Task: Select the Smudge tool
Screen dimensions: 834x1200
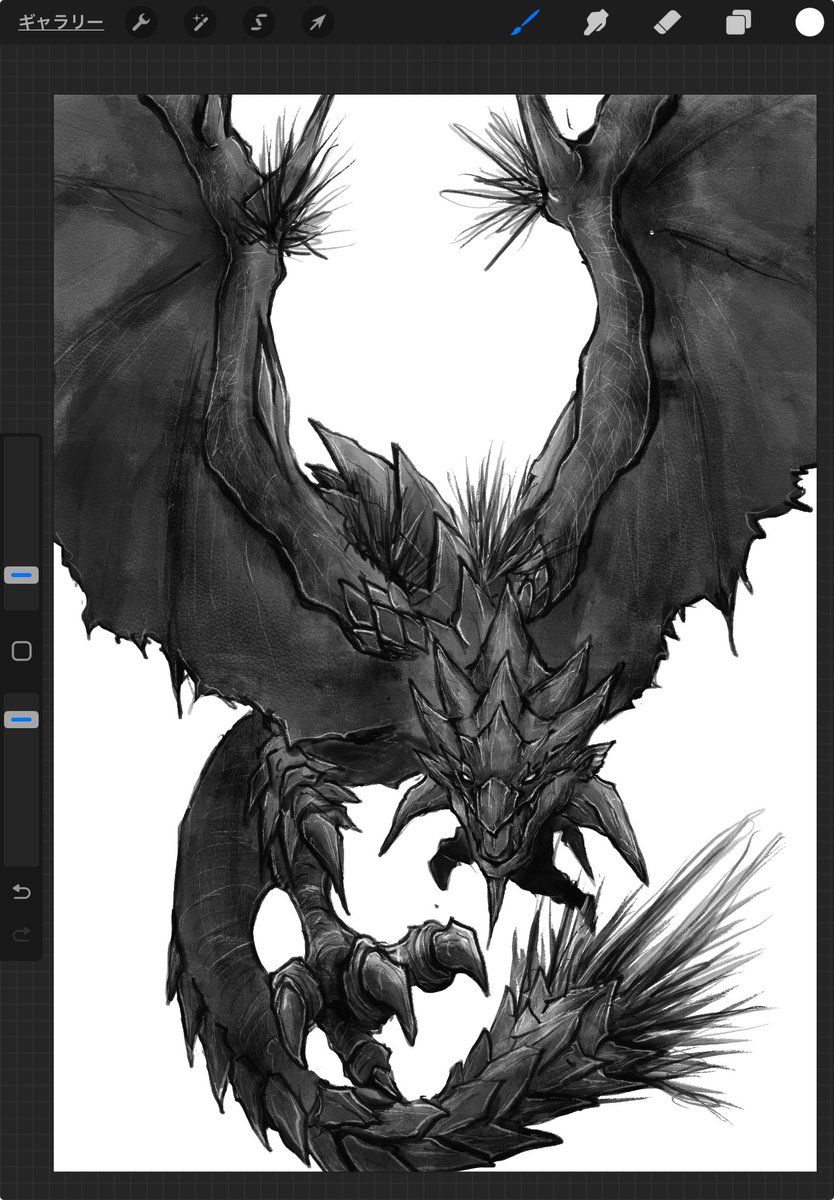Action: coord(596,22)
